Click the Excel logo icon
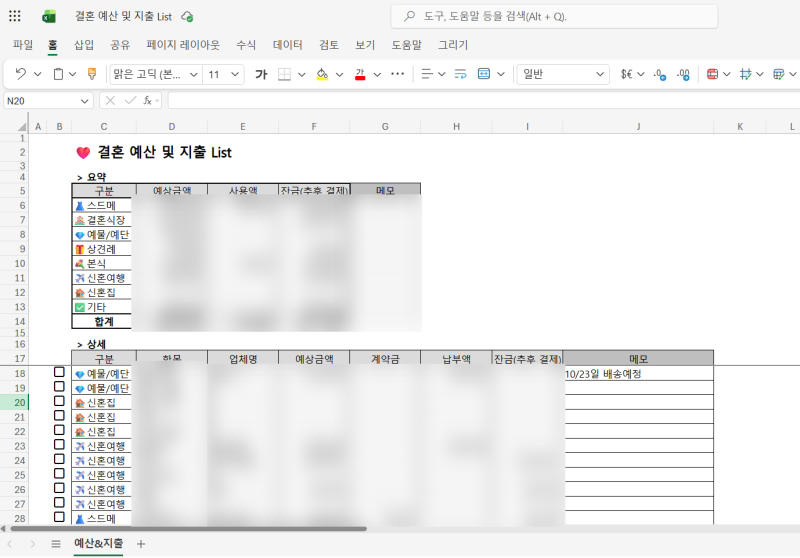 pos(49,17)
